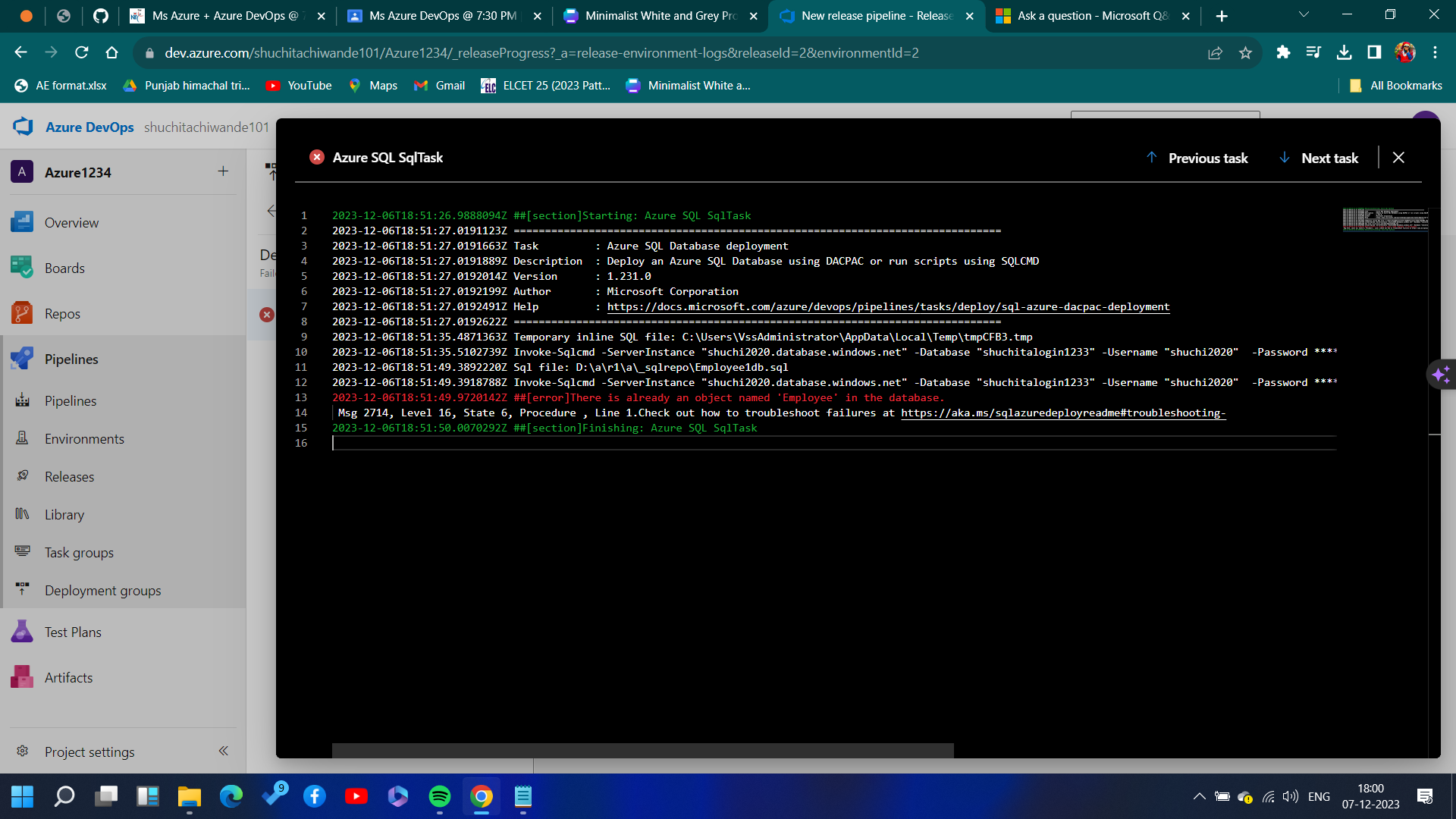
Task: Click the red failed-task error icon in header
Action: tap(317, 157)
